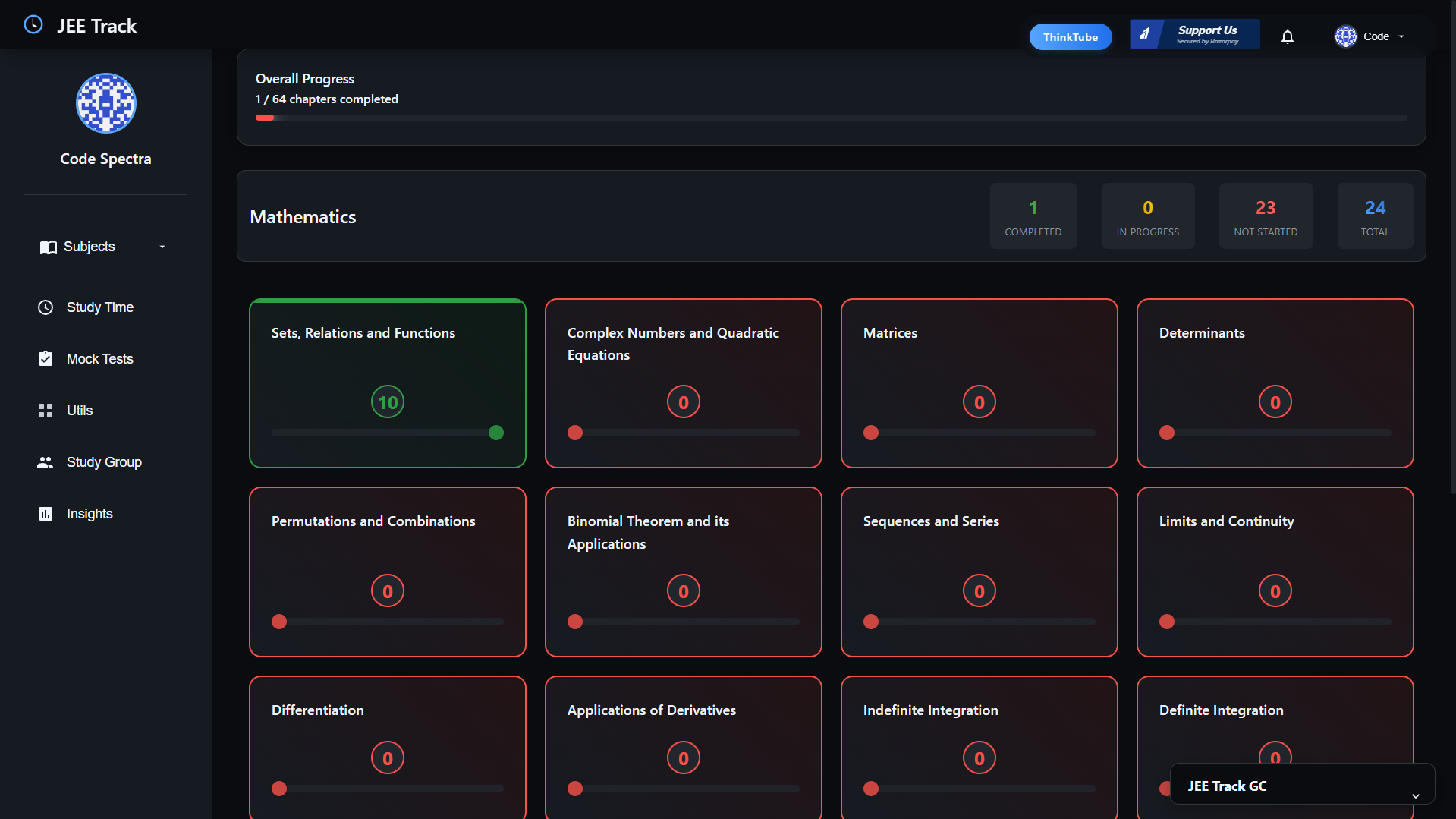Click the Support Us button
This screenshot has height=819, width=1456.
coord(1195,34)
